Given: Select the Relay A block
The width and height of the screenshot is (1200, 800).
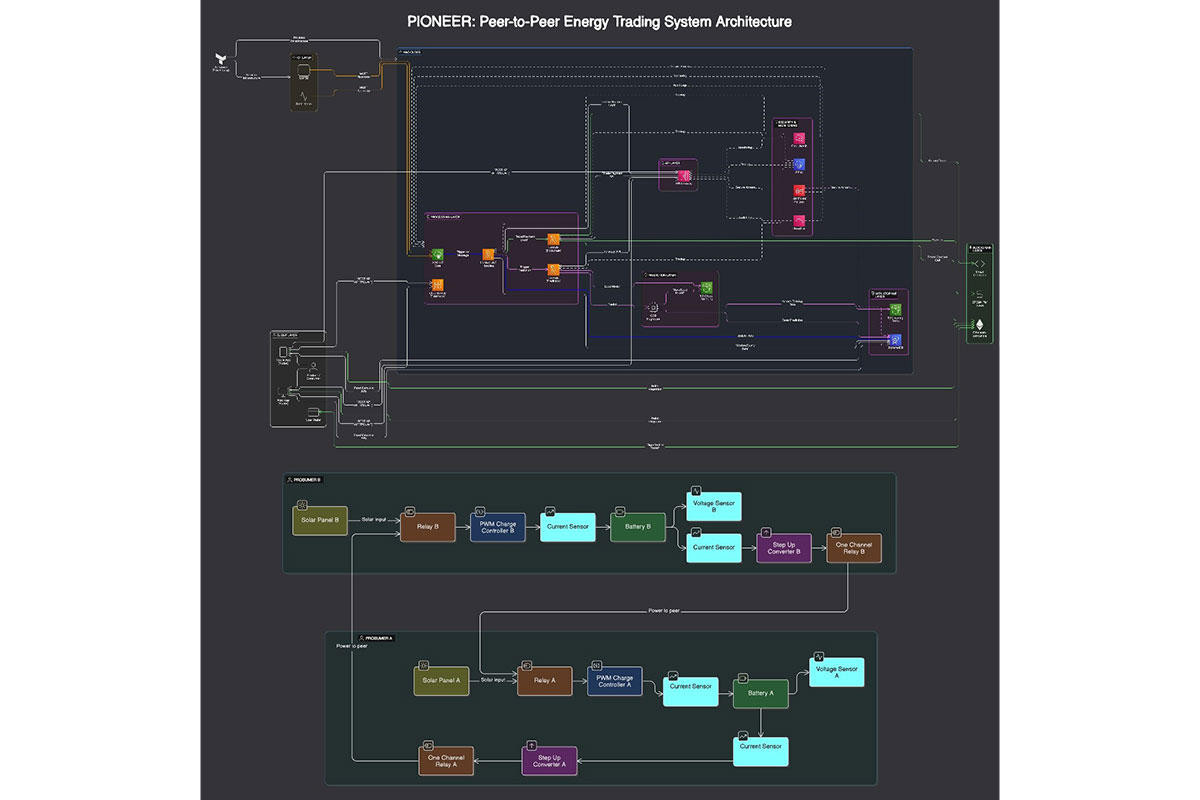Looking at the screenshot, I should pyautogui.click(x=545, y=681).
